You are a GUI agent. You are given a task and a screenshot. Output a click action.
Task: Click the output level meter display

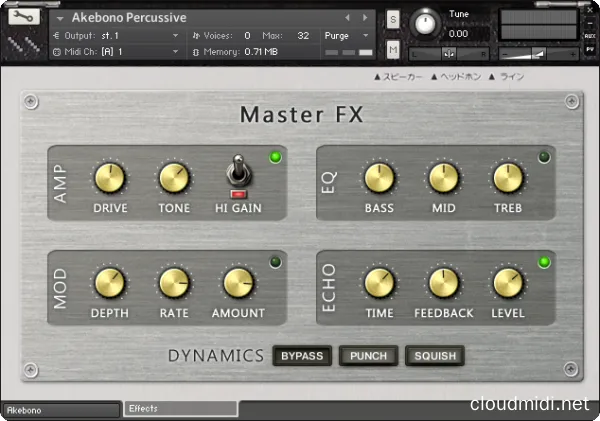[x=539, y=25]
